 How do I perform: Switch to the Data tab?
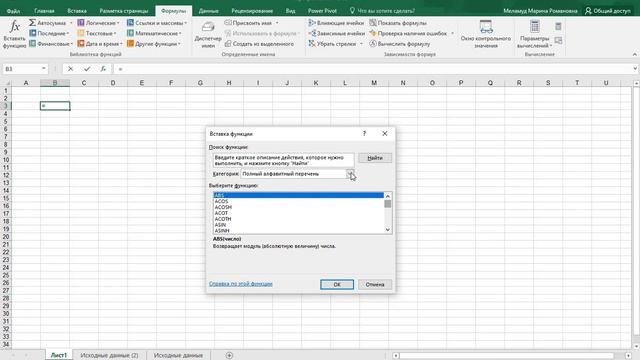(209, 11)
